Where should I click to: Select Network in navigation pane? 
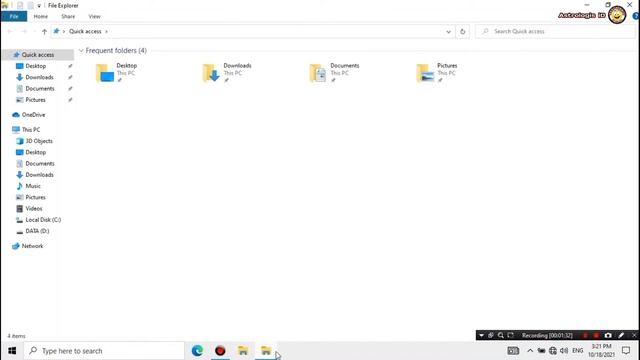pos(32,246)
